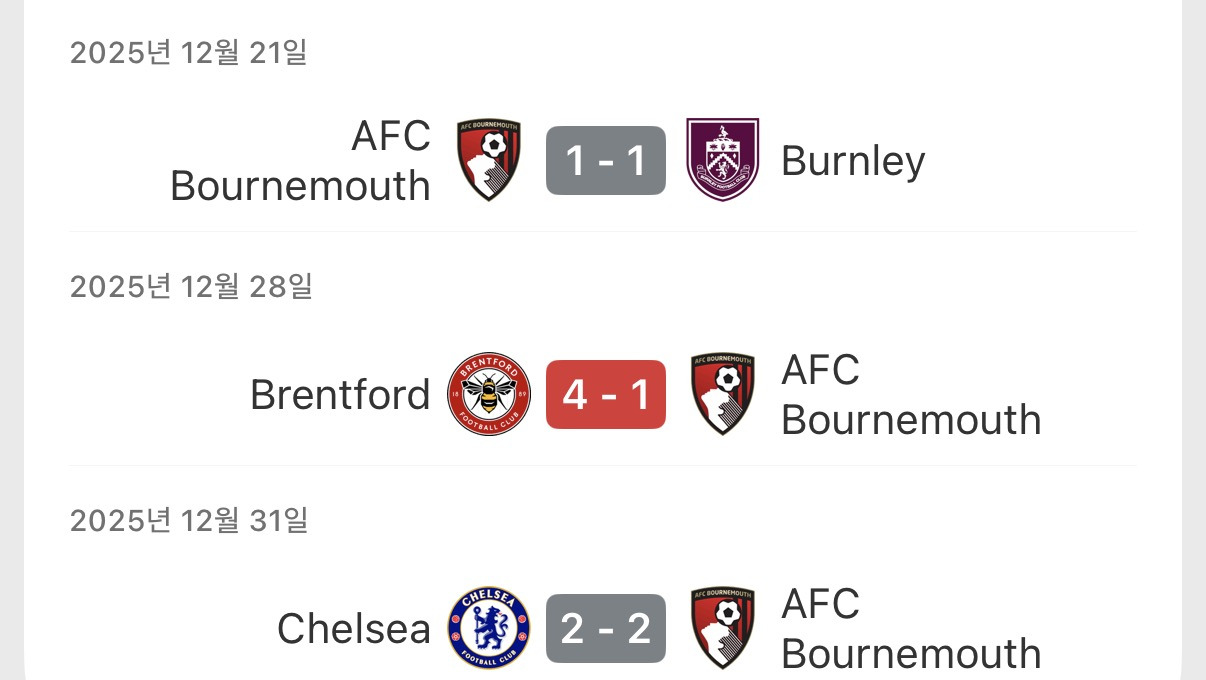Click Bournemouth crest in the Chelsea match

point(723,628)
